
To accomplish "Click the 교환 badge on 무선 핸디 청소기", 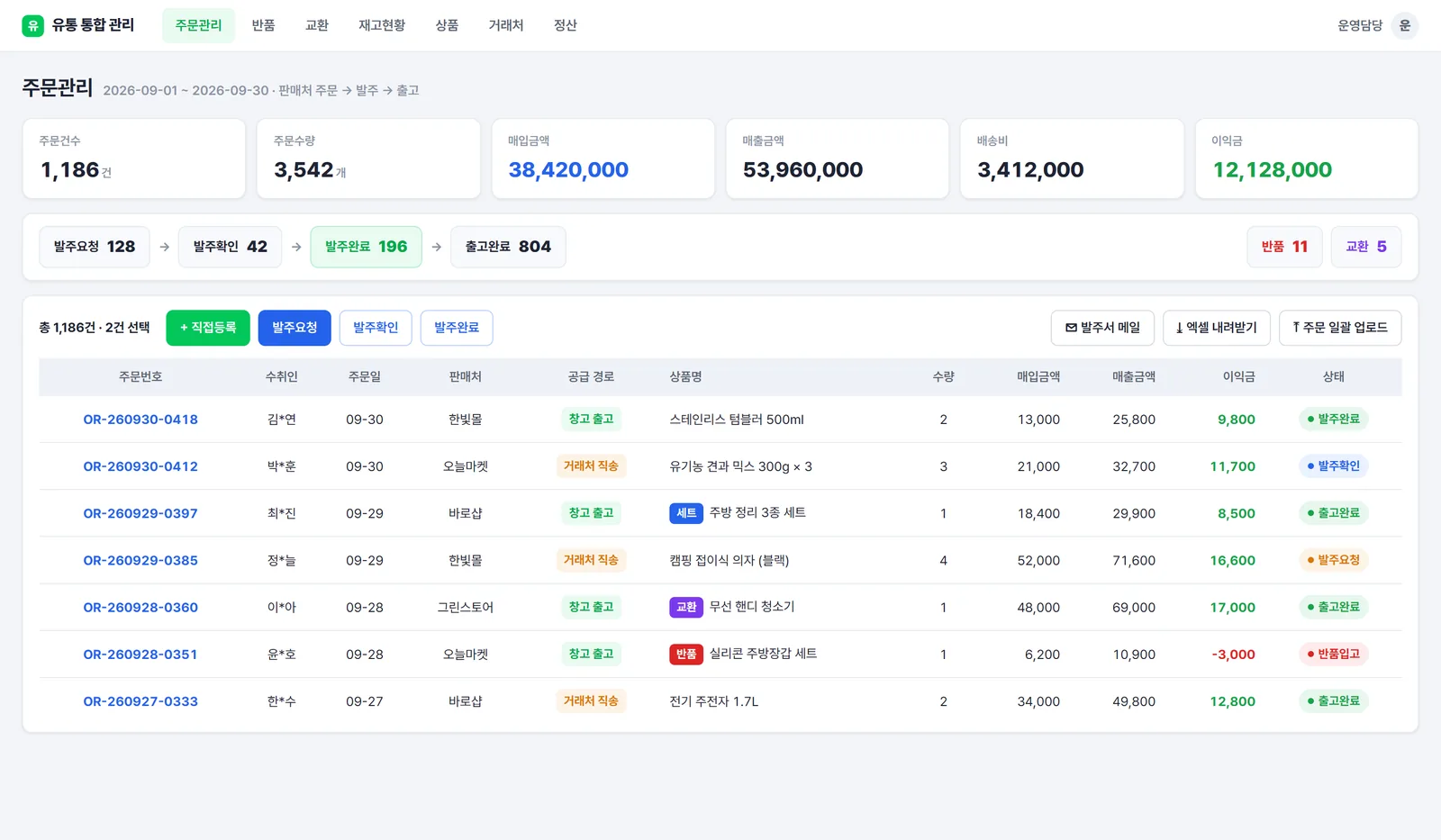I will (x=686, y=607).
